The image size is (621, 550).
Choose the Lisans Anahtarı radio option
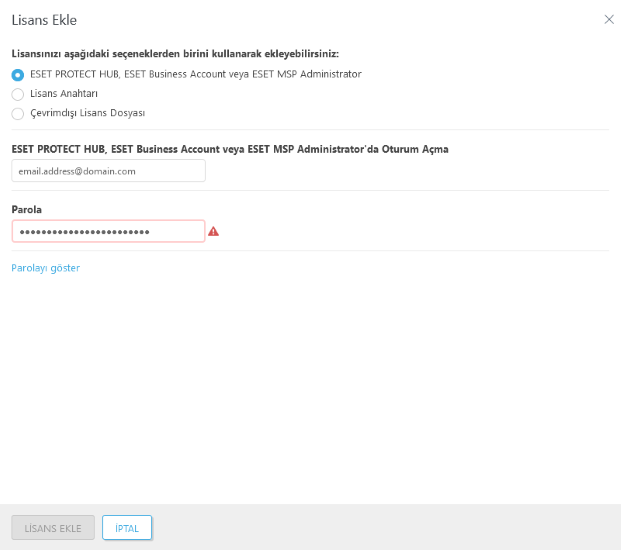(18, 94)
